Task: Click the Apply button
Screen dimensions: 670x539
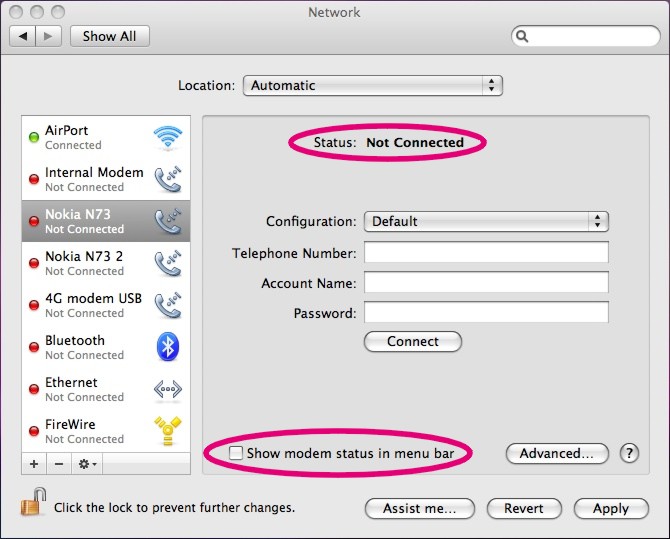Action: [611, 508]
